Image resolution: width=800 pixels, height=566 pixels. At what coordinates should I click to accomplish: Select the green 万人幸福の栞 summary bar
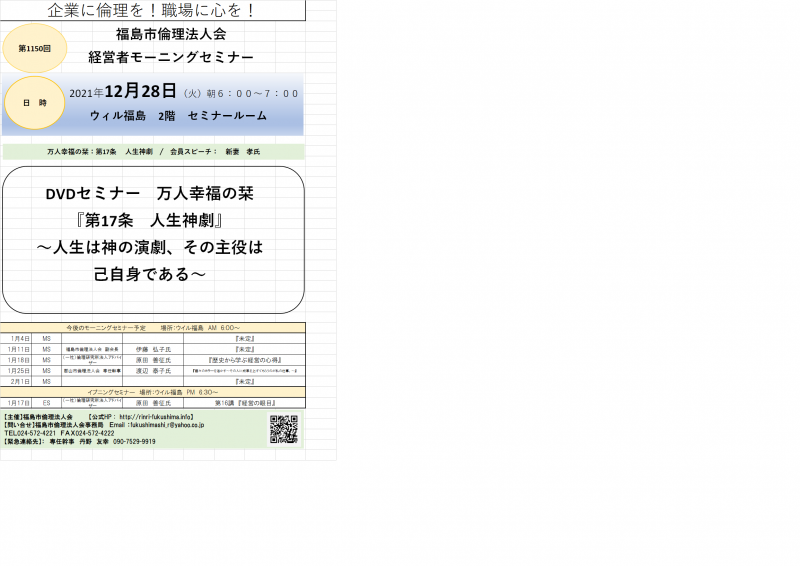coord(153,152)
